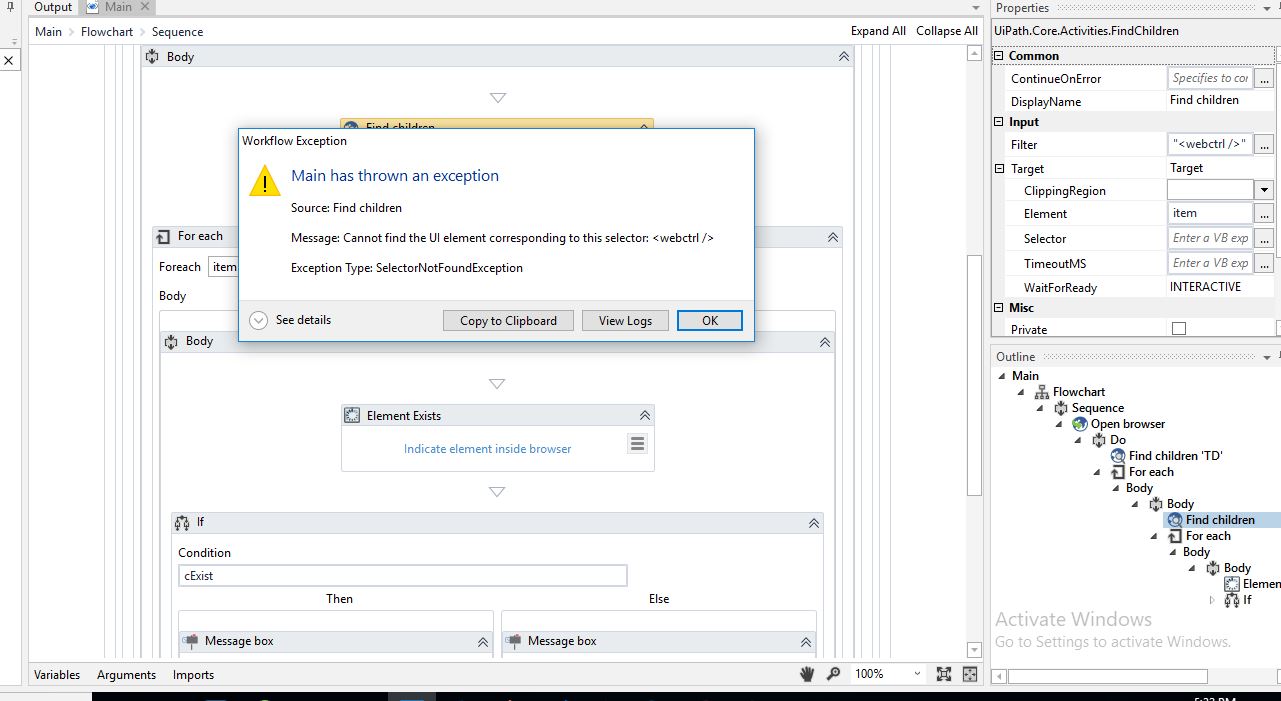Screen dimensions: 1281x701
Task: Open the ClippingRegion dropdown arrow
Action: [x=1265, y=190]
